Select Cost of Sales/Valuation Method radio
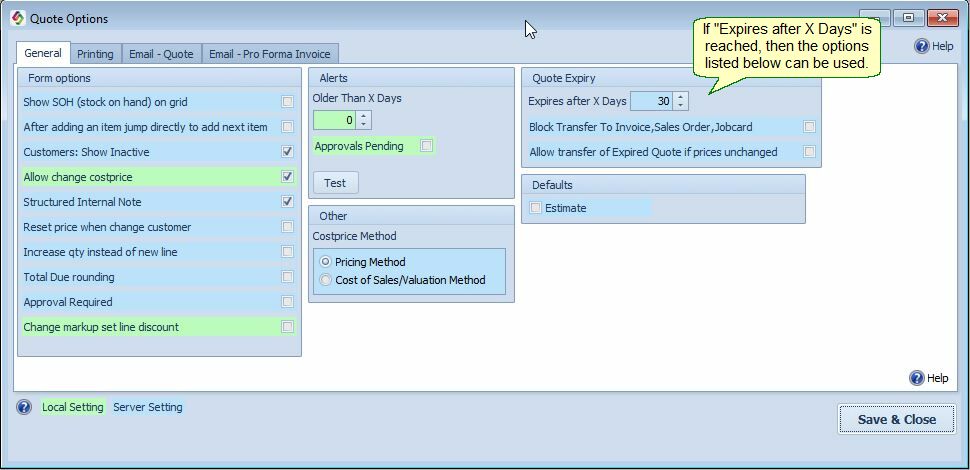Viewport: 970px width, 470px height. (325, 280)
